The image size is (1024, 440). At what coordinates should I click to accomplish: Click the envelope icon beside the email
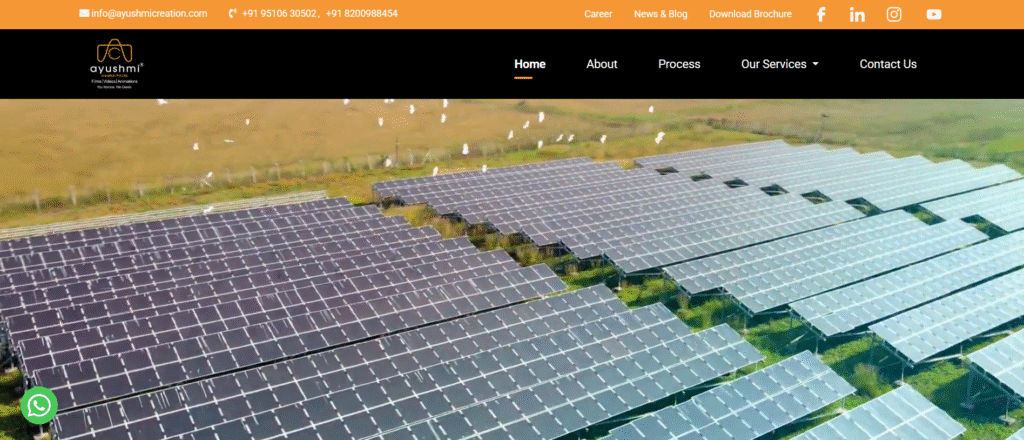tap(84, 13)
